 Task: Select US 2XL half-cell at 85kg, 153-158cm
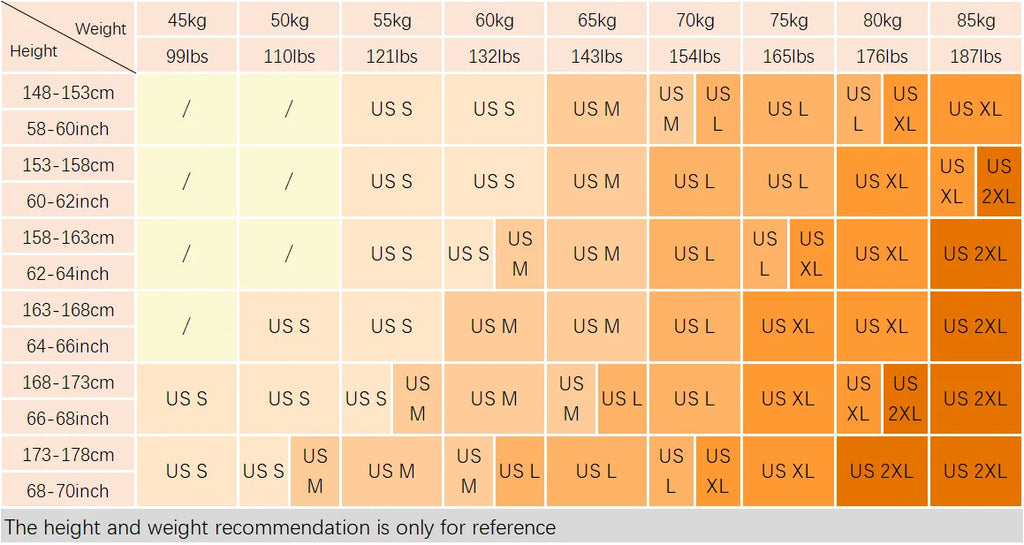[998, 181]
